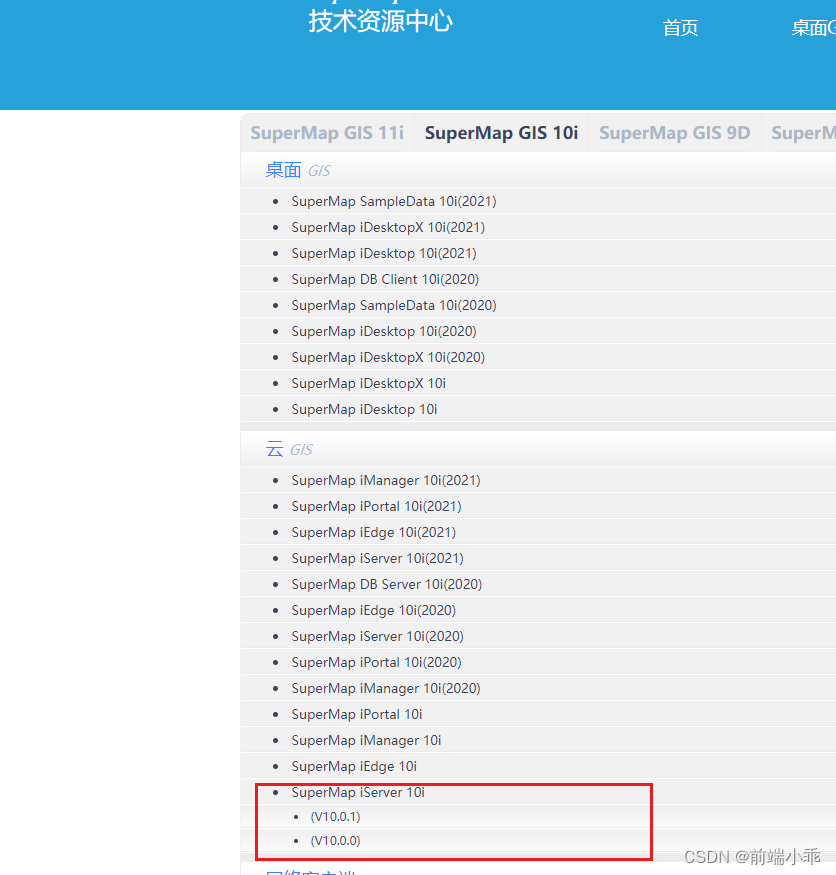The image size is (836, 875).
Task: Switch to the SuperMap GIS 9D tab
Action: pyautogui.click(x=674, y=132)
